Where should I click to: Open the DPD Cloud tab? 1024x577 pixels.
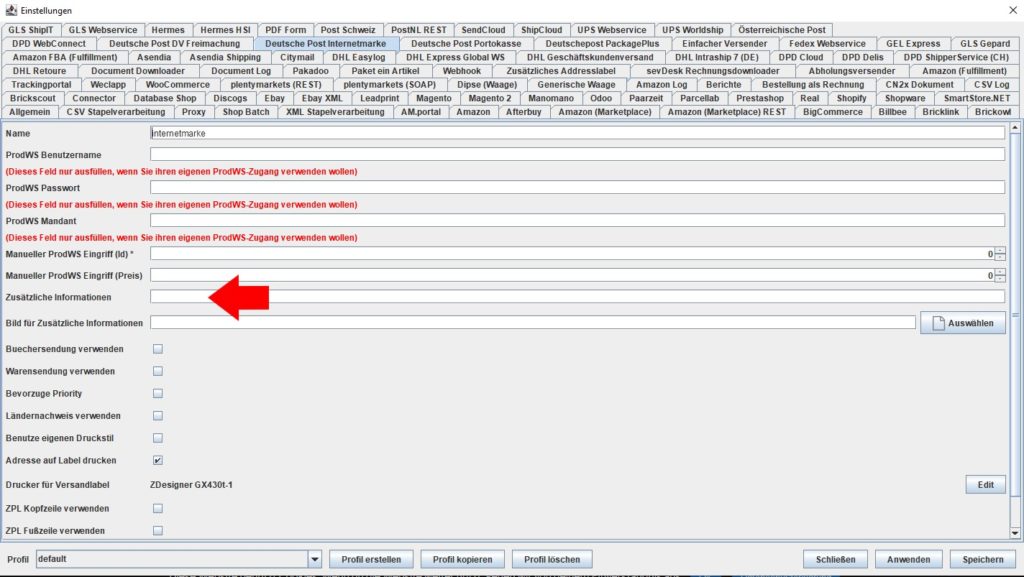coord(801,57)
